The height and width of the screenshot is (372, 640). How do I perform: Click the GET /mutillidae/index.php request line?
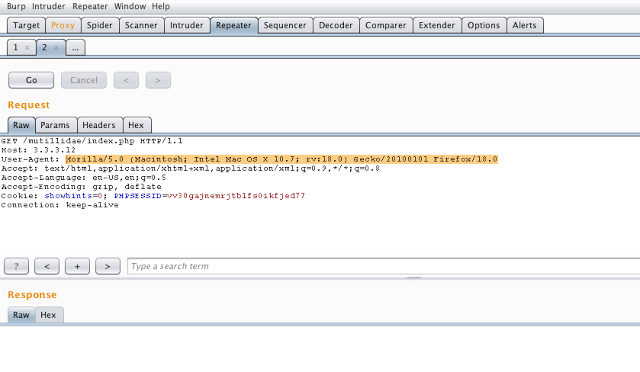click(92, 141)
